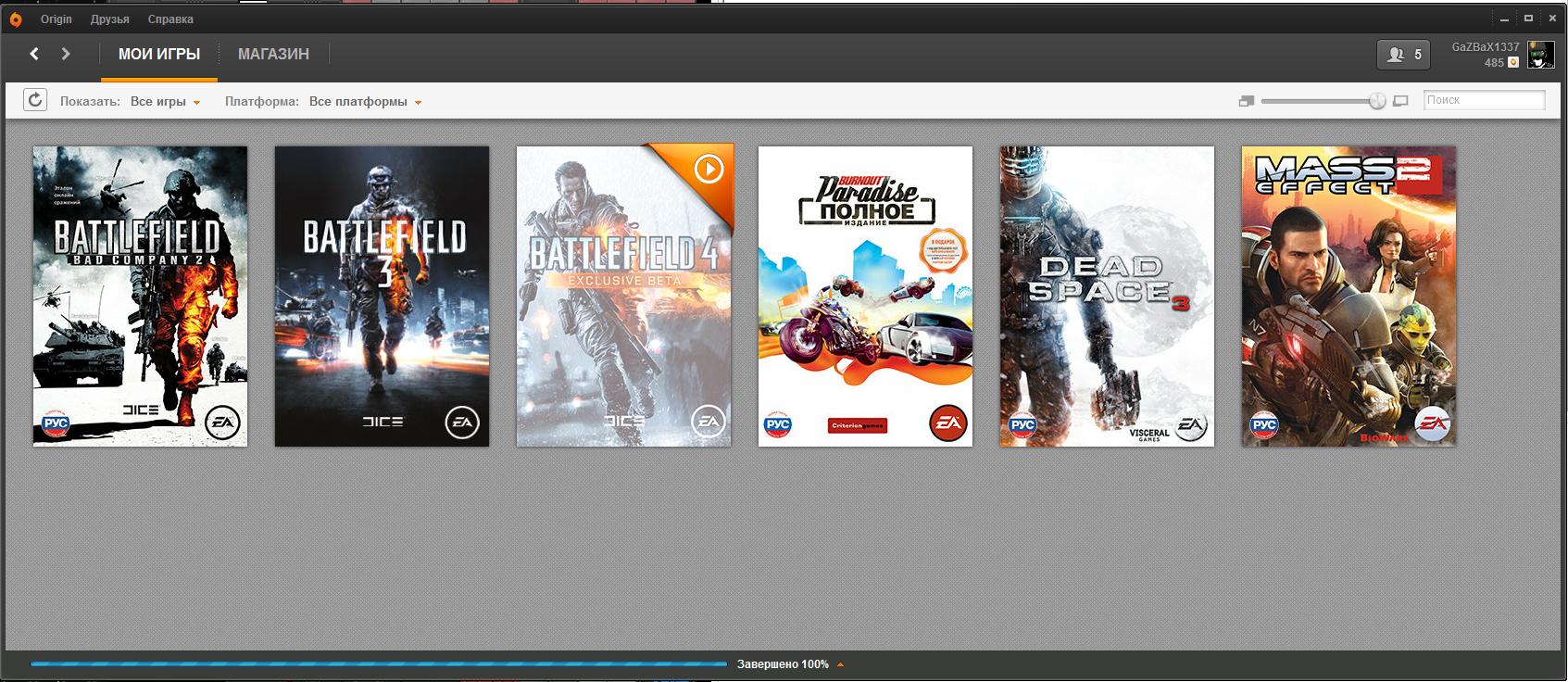
Task: Switch to the МАГАЗИН tab
Action: click(x=273, y=55)
